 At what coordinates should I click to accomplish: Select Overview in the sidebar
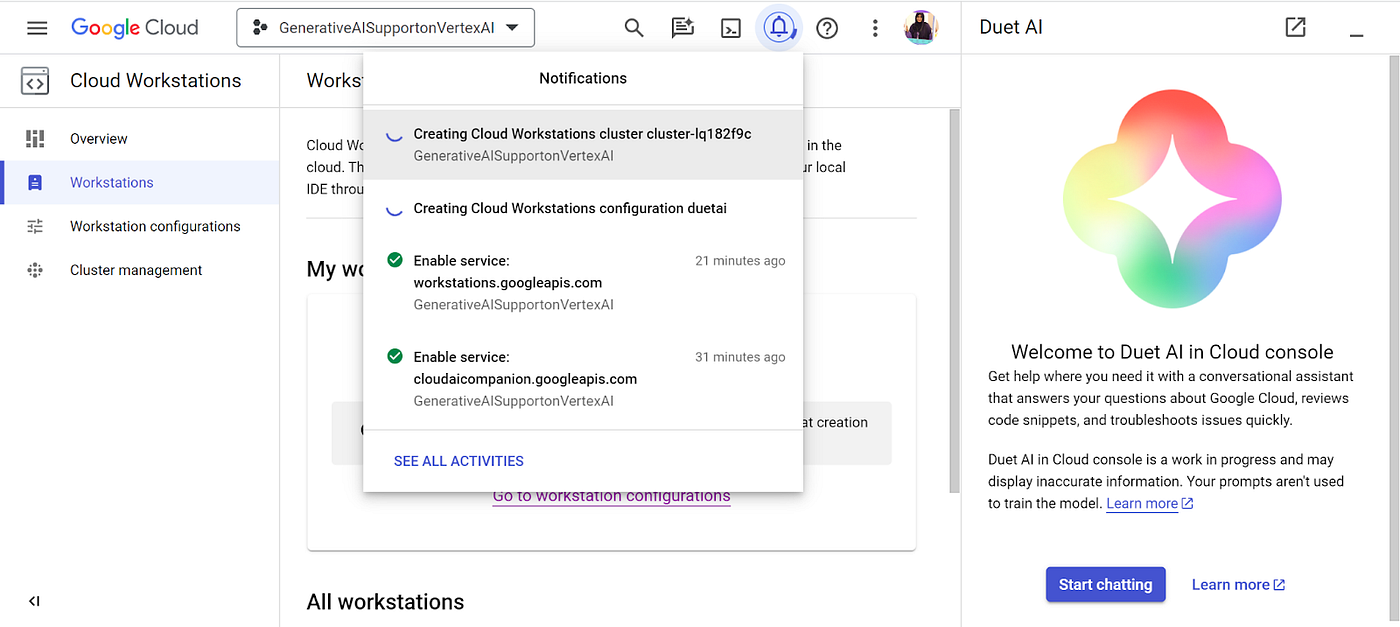coord(140,139)
